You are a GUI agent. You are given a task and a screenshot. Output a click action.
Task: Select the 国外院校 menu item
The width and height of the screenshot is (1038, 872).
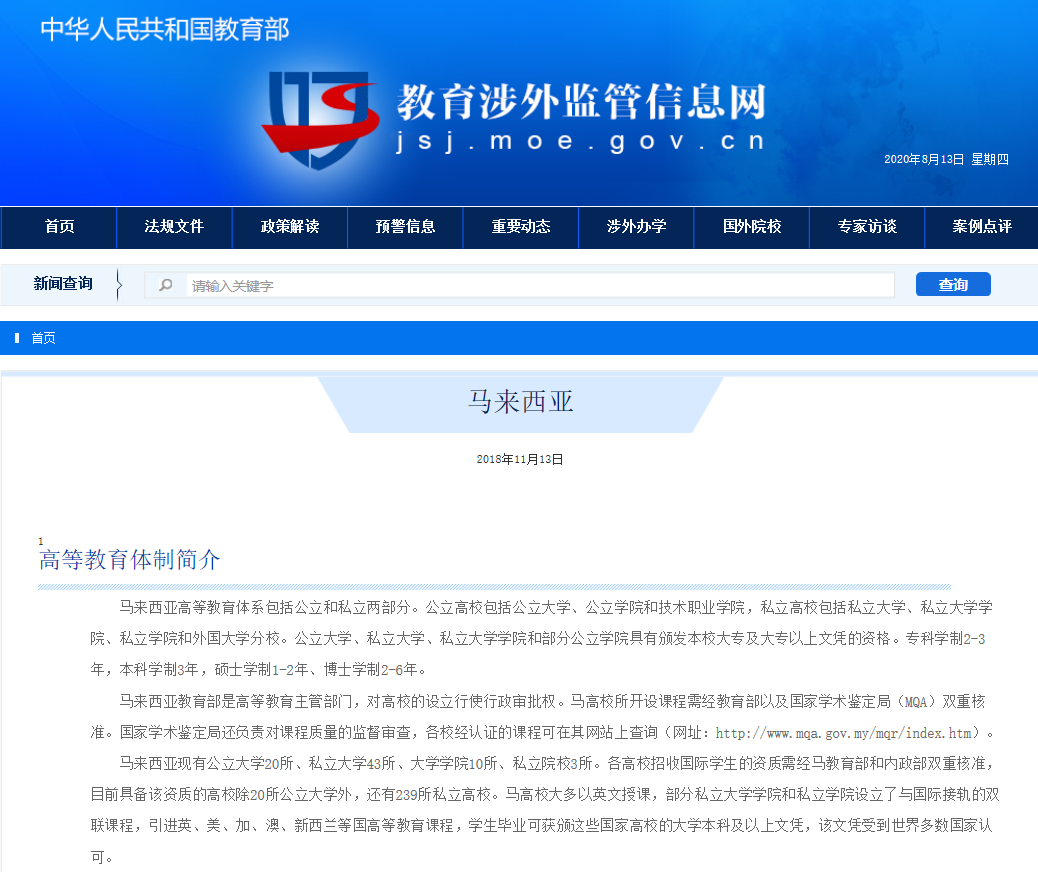(751, 227)
